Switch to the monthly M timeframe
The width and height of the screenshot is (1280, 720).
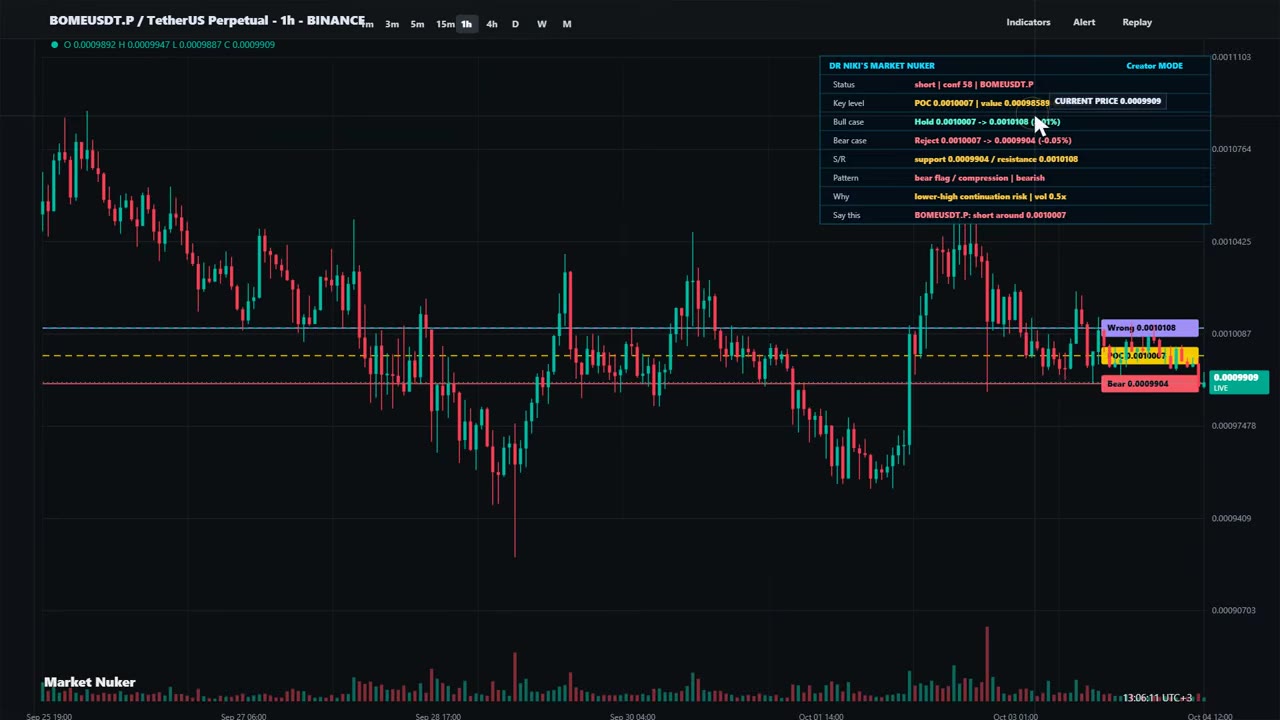[x=567, y=24]
